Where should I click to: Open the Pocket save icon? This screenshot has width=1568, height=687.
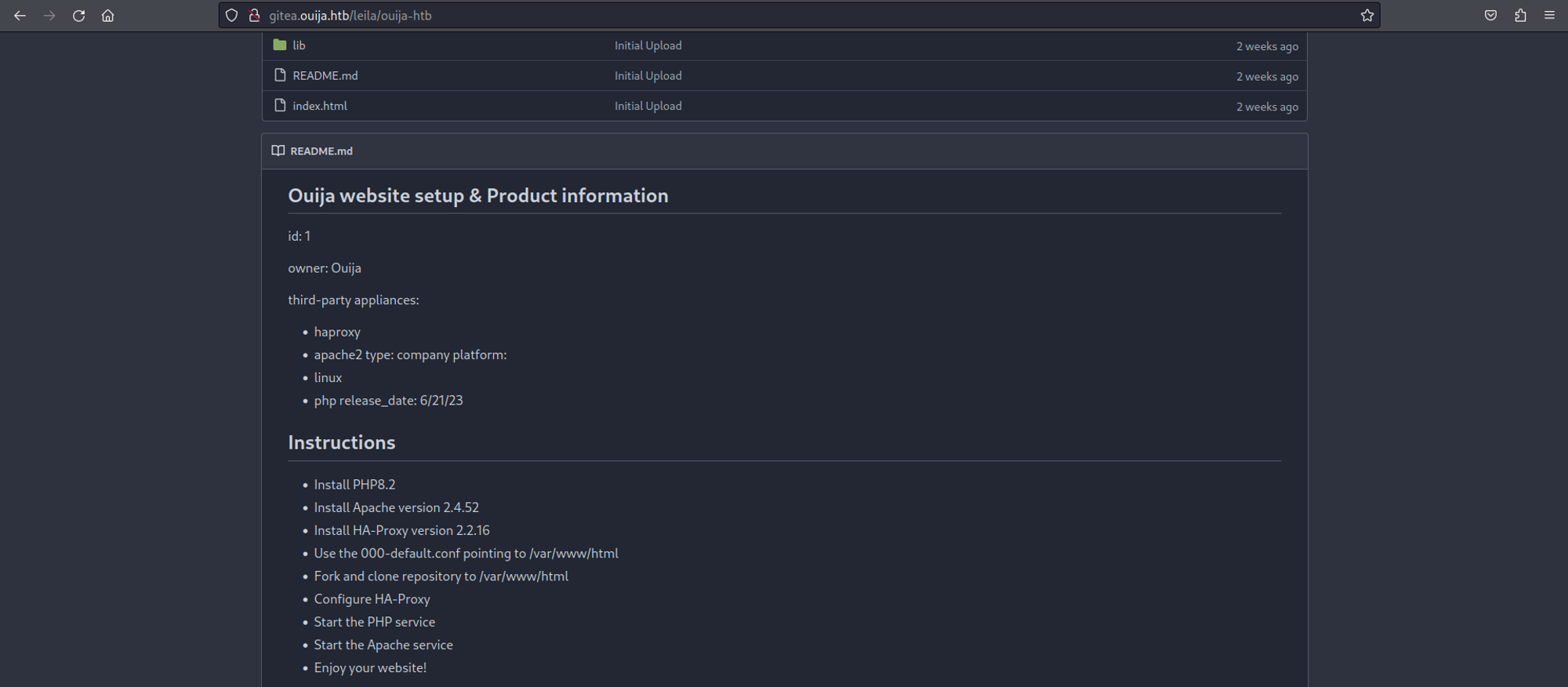(x=1490, y=16)
